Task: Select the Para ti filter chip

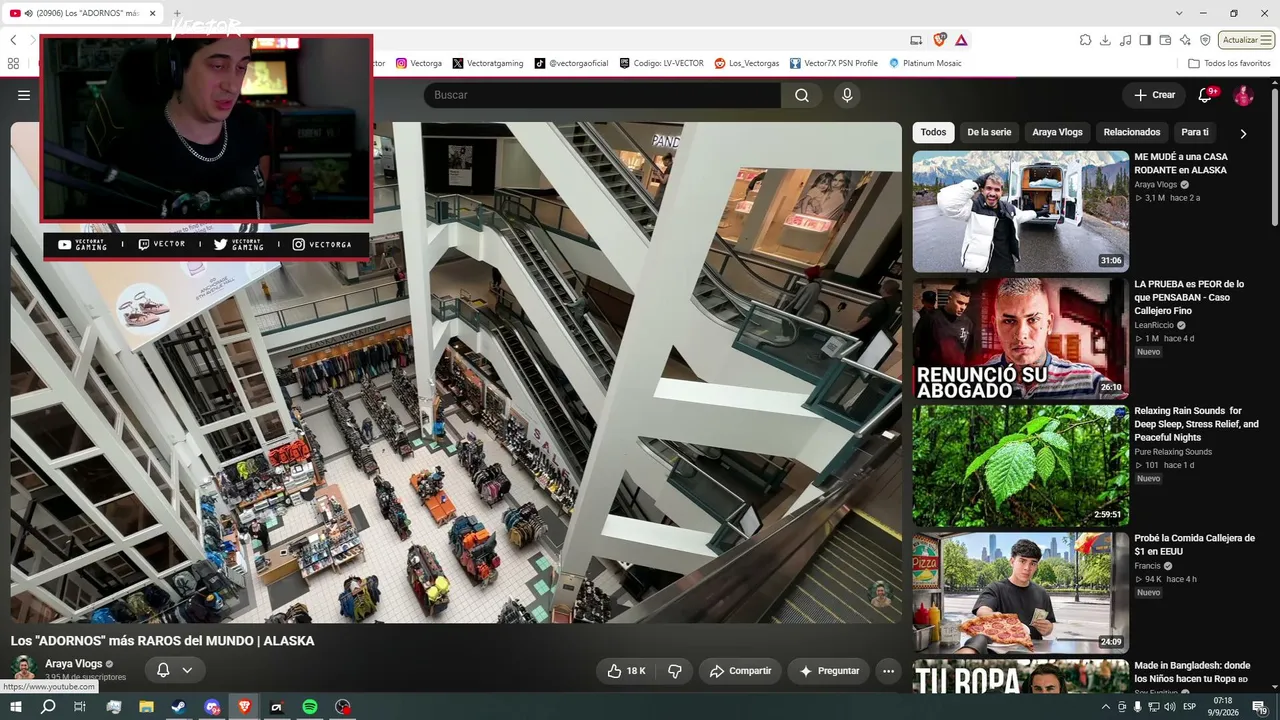Action: click(1195, 132)
